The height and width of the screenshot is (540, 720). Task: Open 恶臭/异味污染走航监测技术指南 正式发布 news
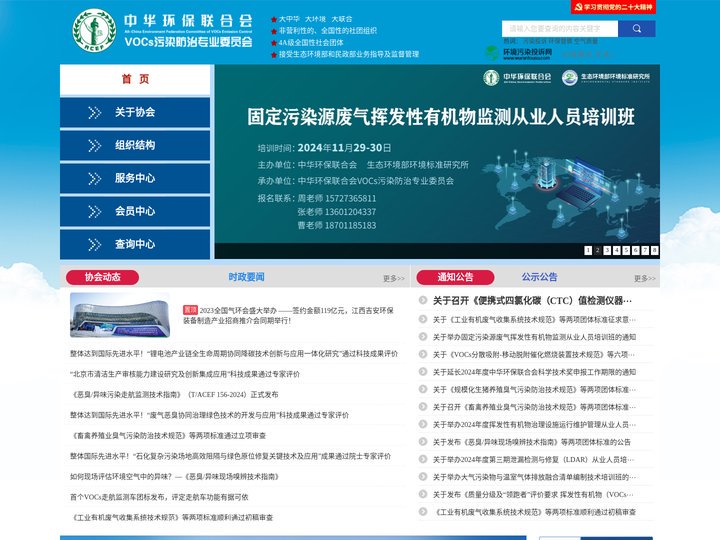point(174,394)
